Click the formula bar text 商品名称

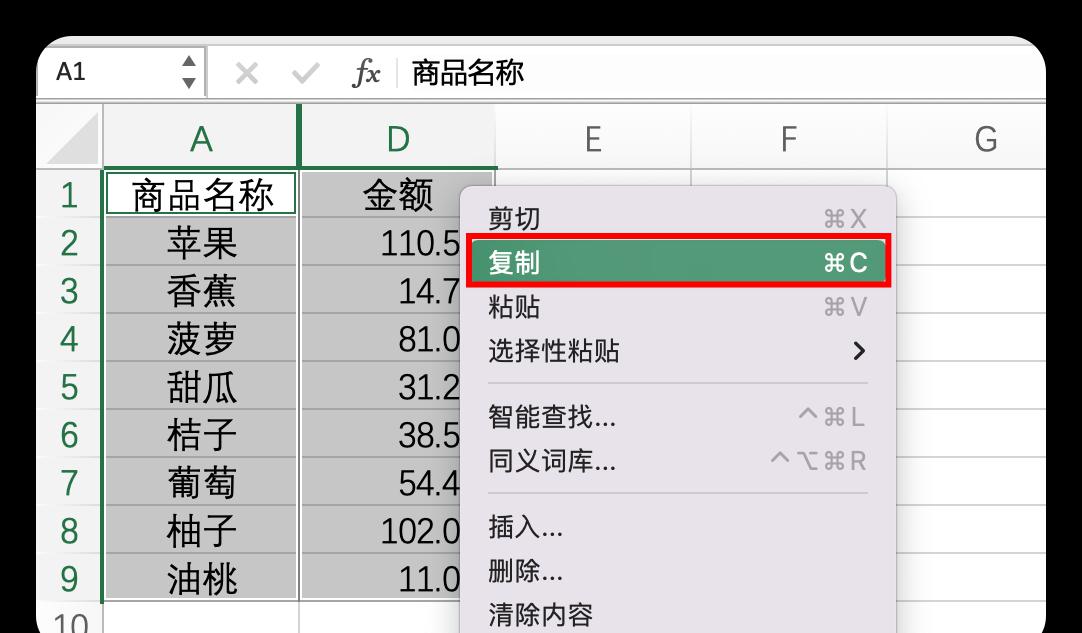coord(468,72)
